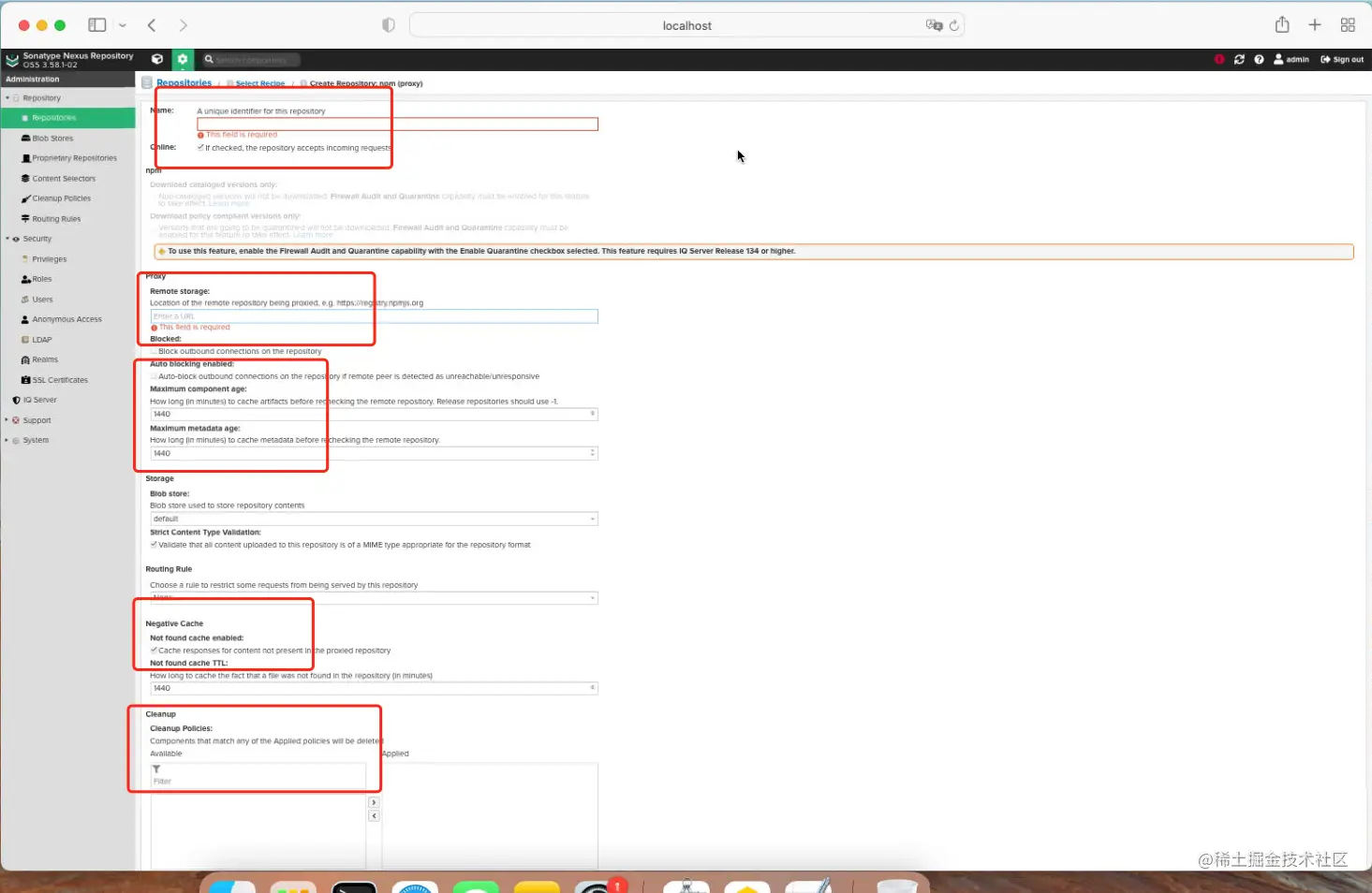Click the translate icon in address bar

point(934,25)
